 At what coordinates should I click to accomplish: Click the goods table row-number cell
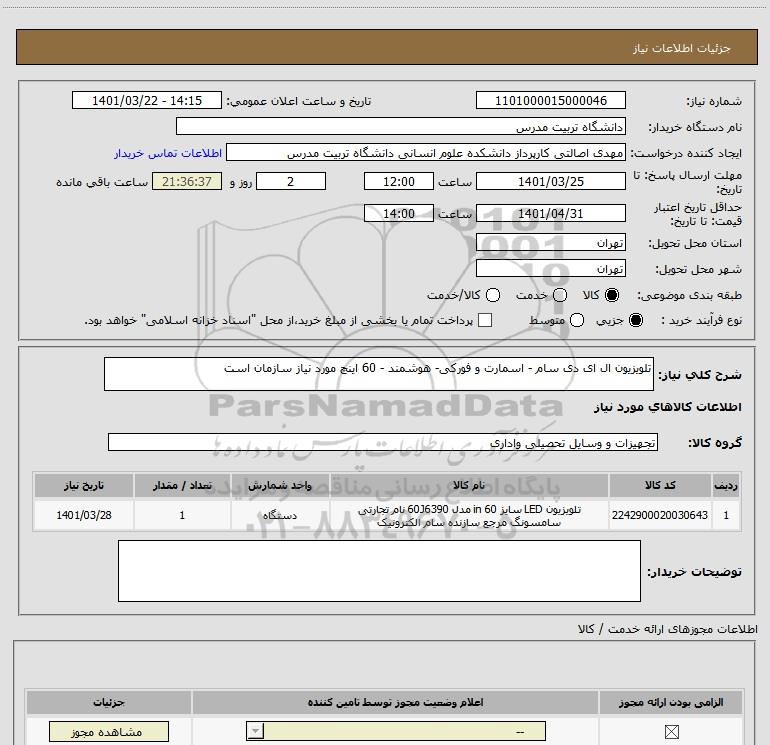pos(726,515)
